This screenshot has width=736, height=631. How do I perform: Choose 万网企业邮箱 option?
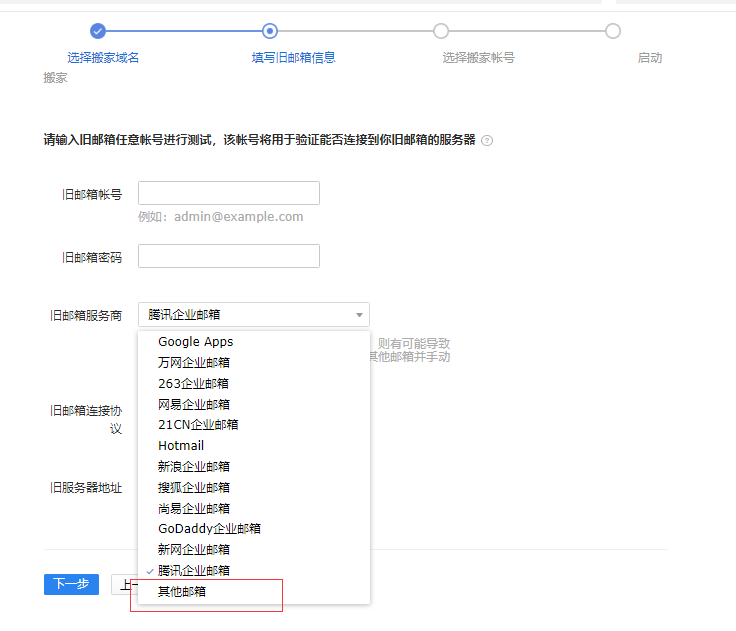pos(194,363)
